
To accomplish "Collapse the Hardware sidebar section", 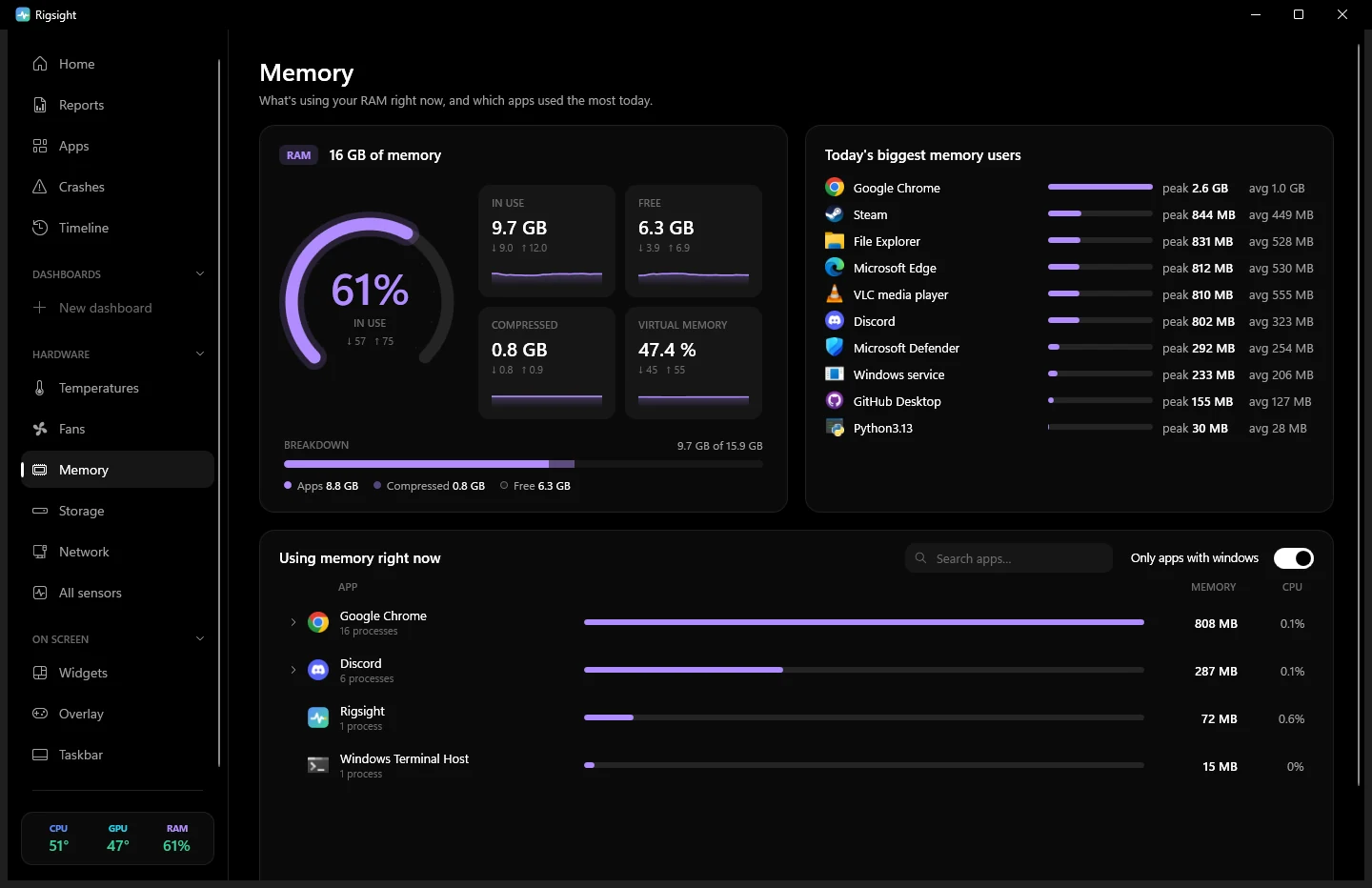I will coord(200,353).
